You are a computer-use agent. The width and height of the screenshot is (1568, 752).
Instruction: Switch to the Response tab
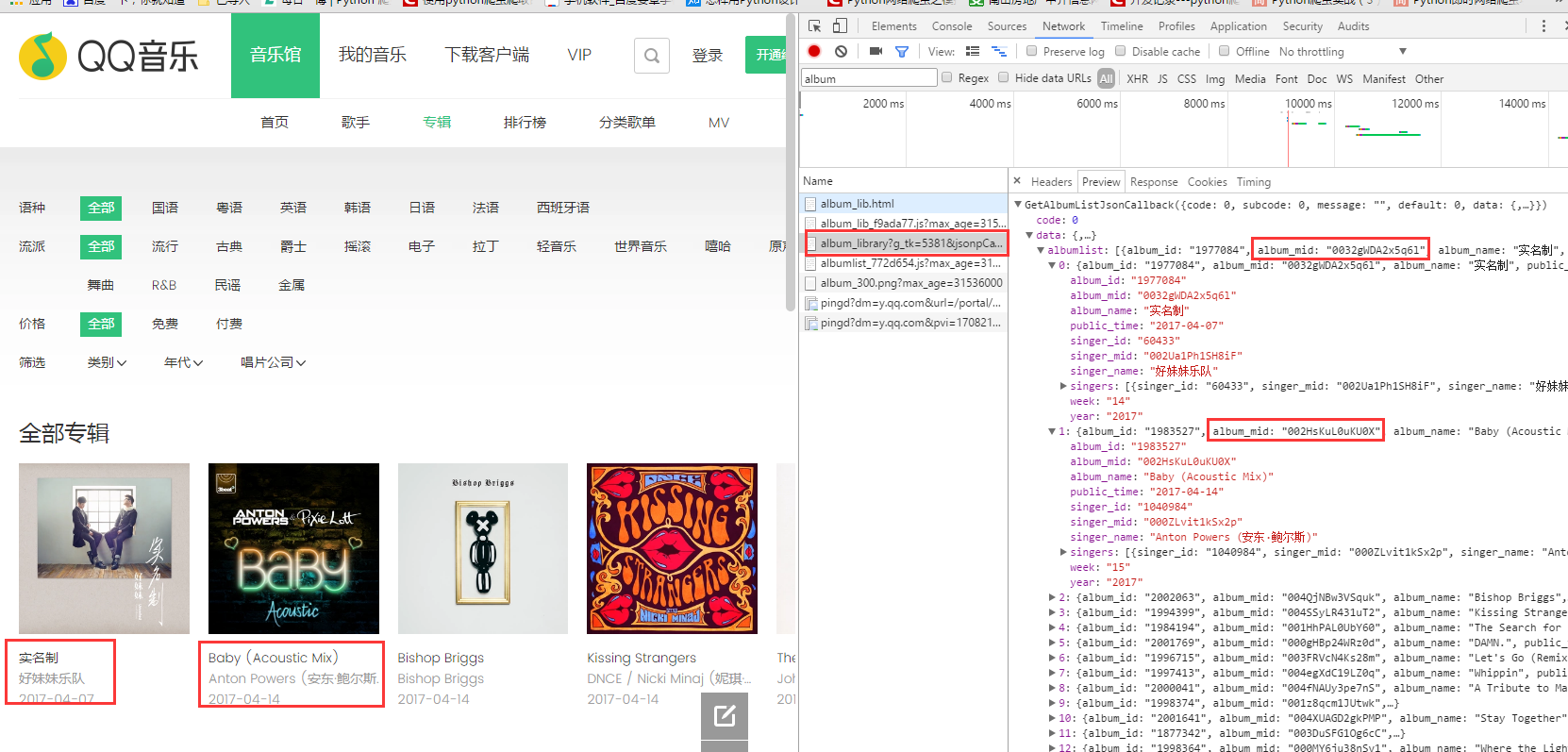[x=1154, y=182]
